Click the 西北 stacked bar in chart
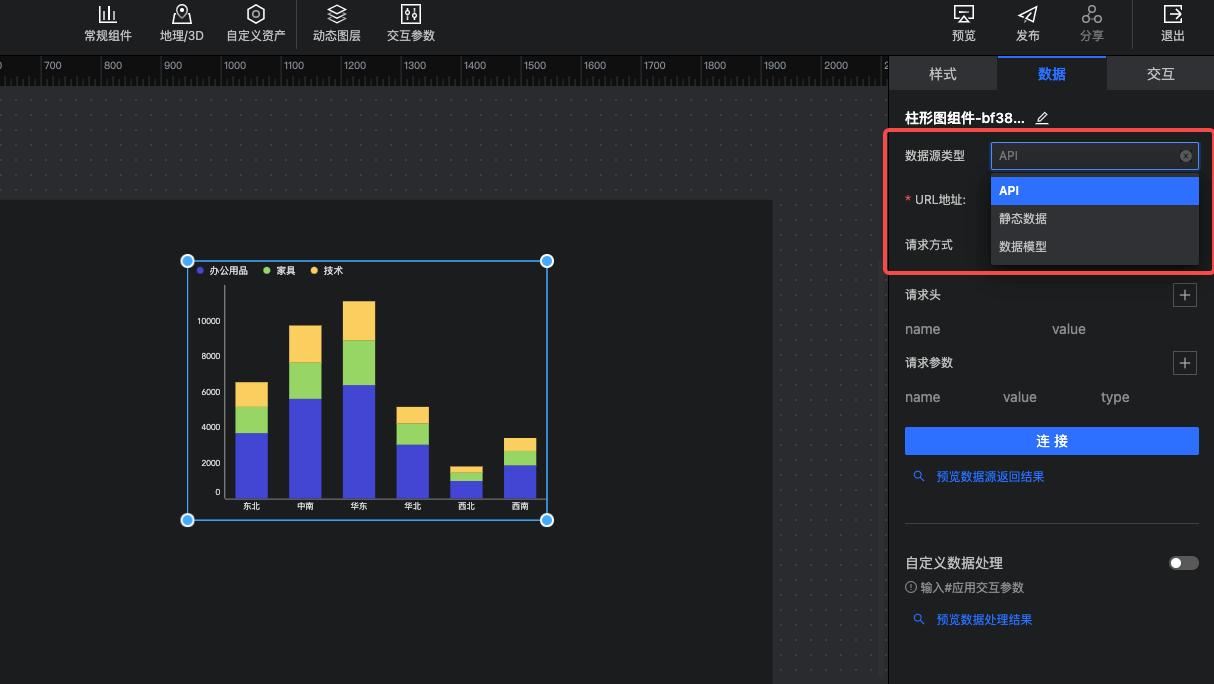1214x684 pixels. tap(466, 482)
